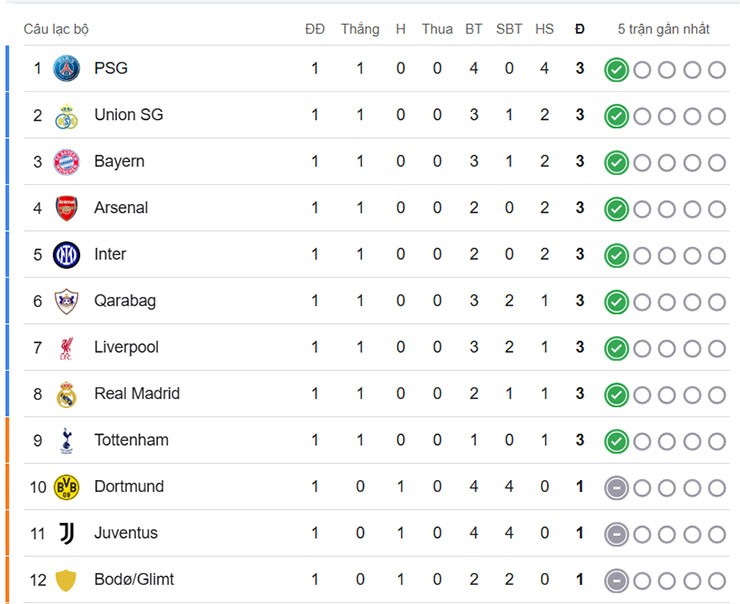Screen dimensions: 740x604
Task: Click the Union SG club logo
Action: tap(66, 116)
